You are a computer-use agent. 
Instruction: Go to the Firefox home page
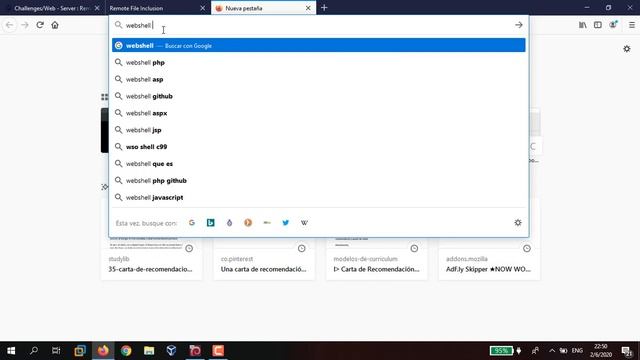55,25
